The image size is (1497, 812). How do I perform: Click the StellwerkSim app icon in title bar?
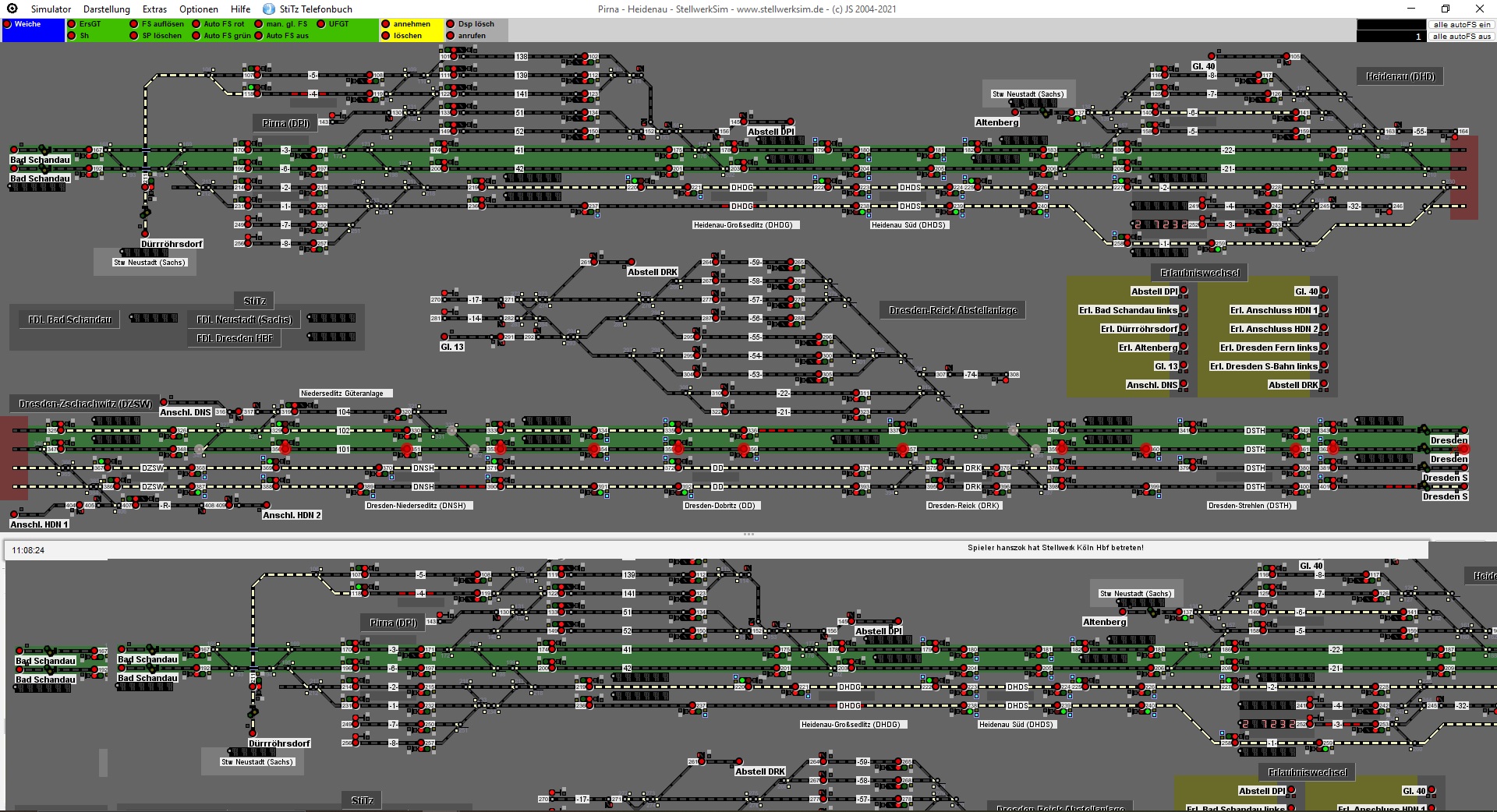click(12, 9)
